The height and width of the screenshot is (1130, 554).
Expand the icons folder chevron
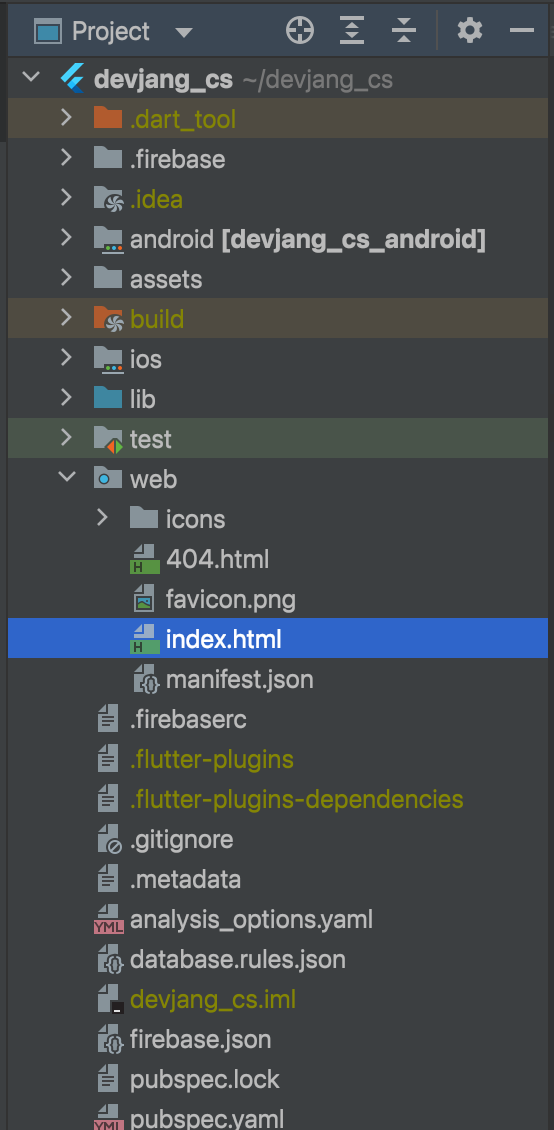[102, 517]
